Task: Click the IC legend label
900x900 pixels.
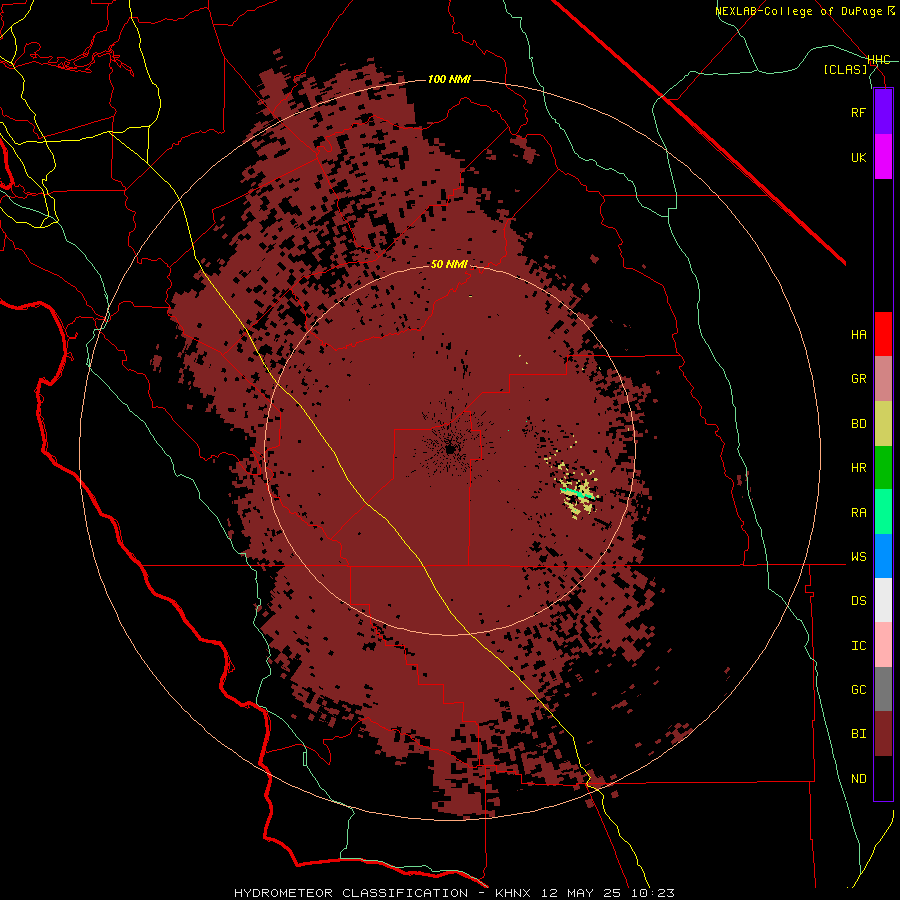Action: (858, 646)
